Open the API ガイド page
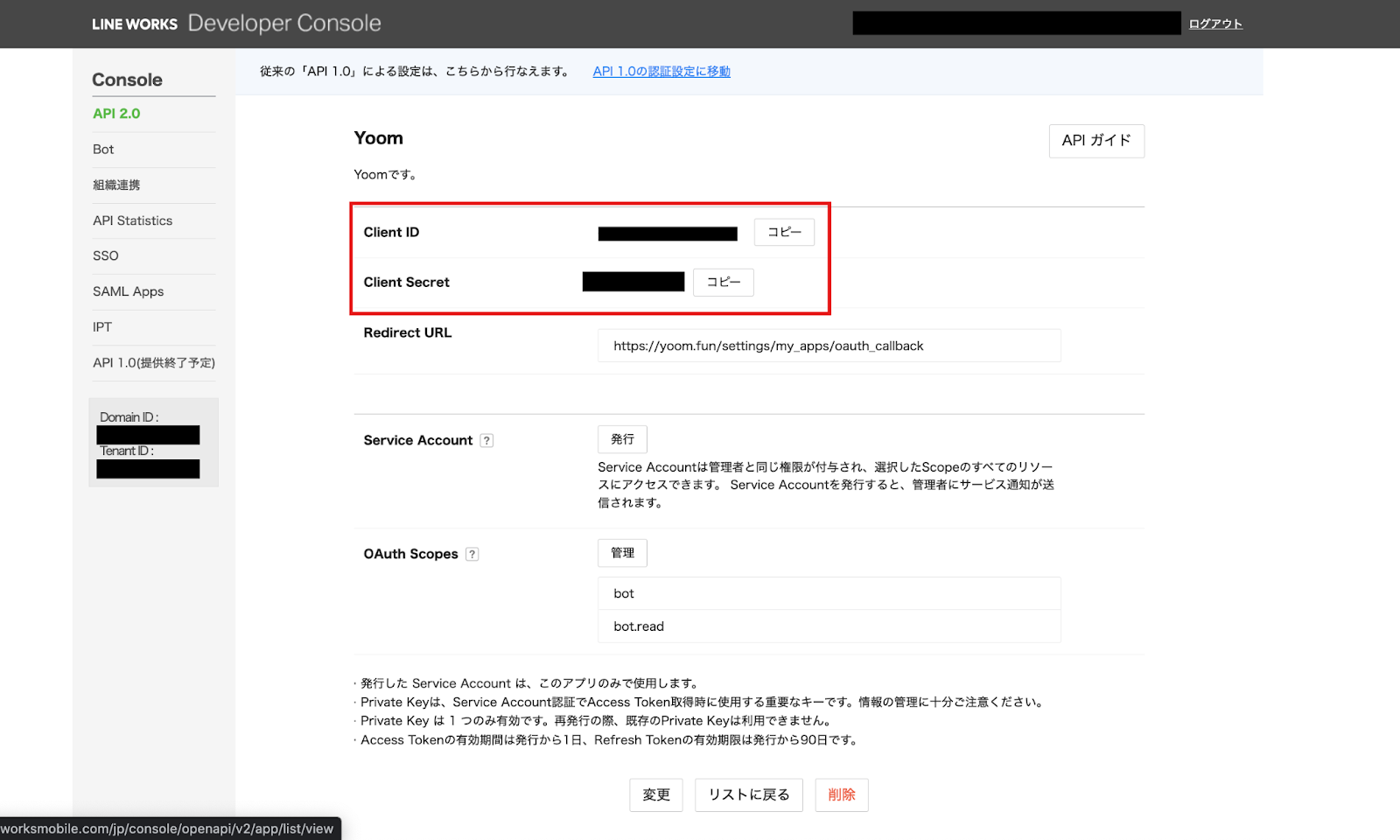This screenshot has height=840, width=1400. tap(1095, 141)
